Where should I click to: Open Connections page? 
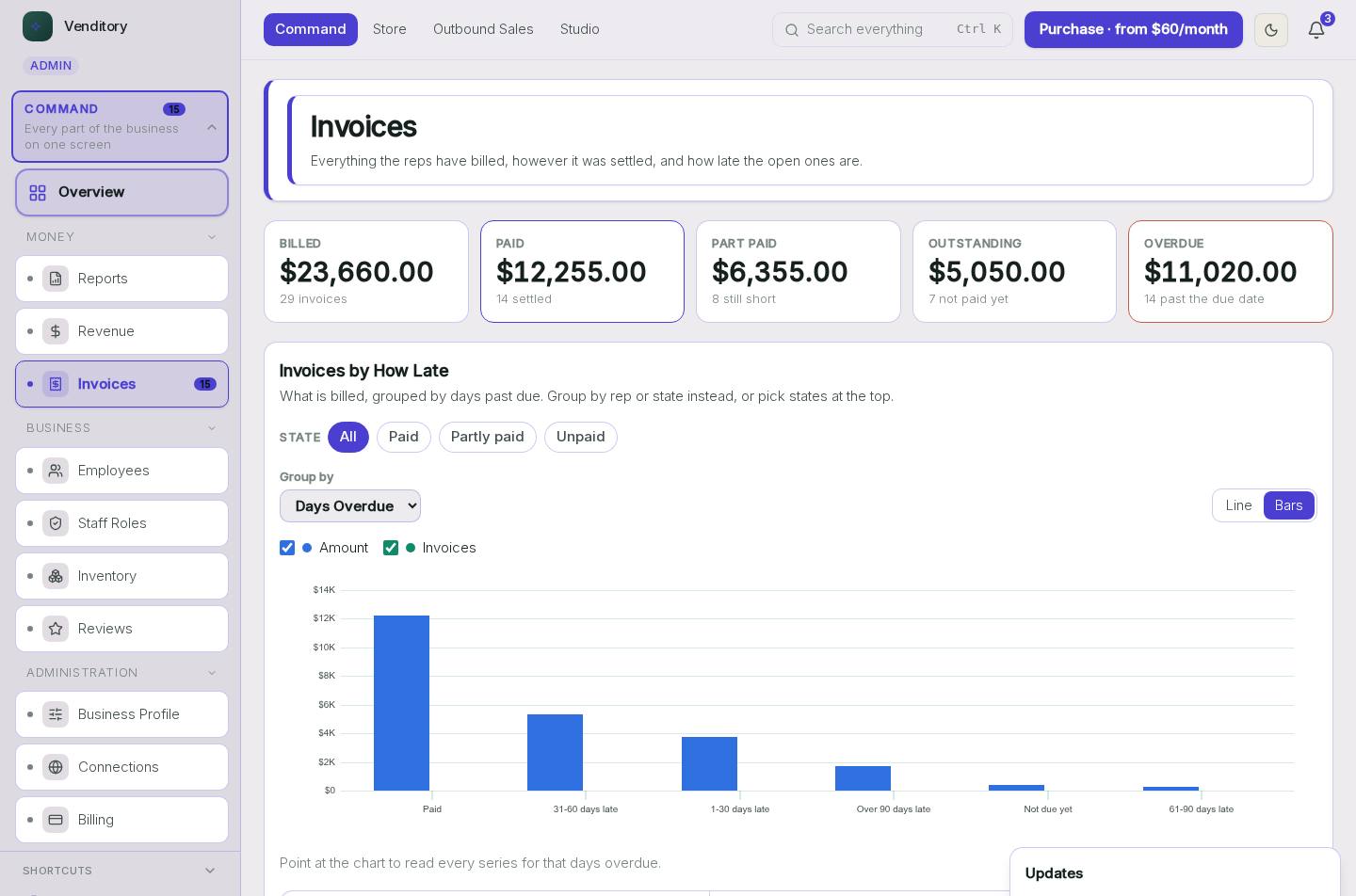(121, 767)
